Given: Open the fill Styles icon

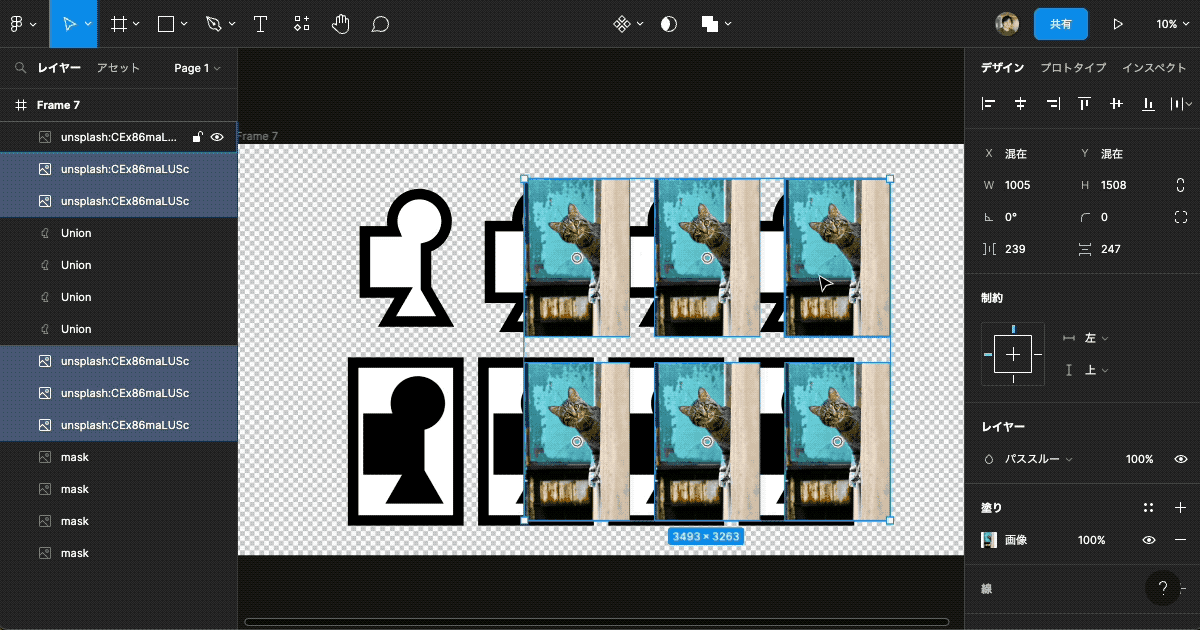Looking at the screenshot, I should [1148, 508].
